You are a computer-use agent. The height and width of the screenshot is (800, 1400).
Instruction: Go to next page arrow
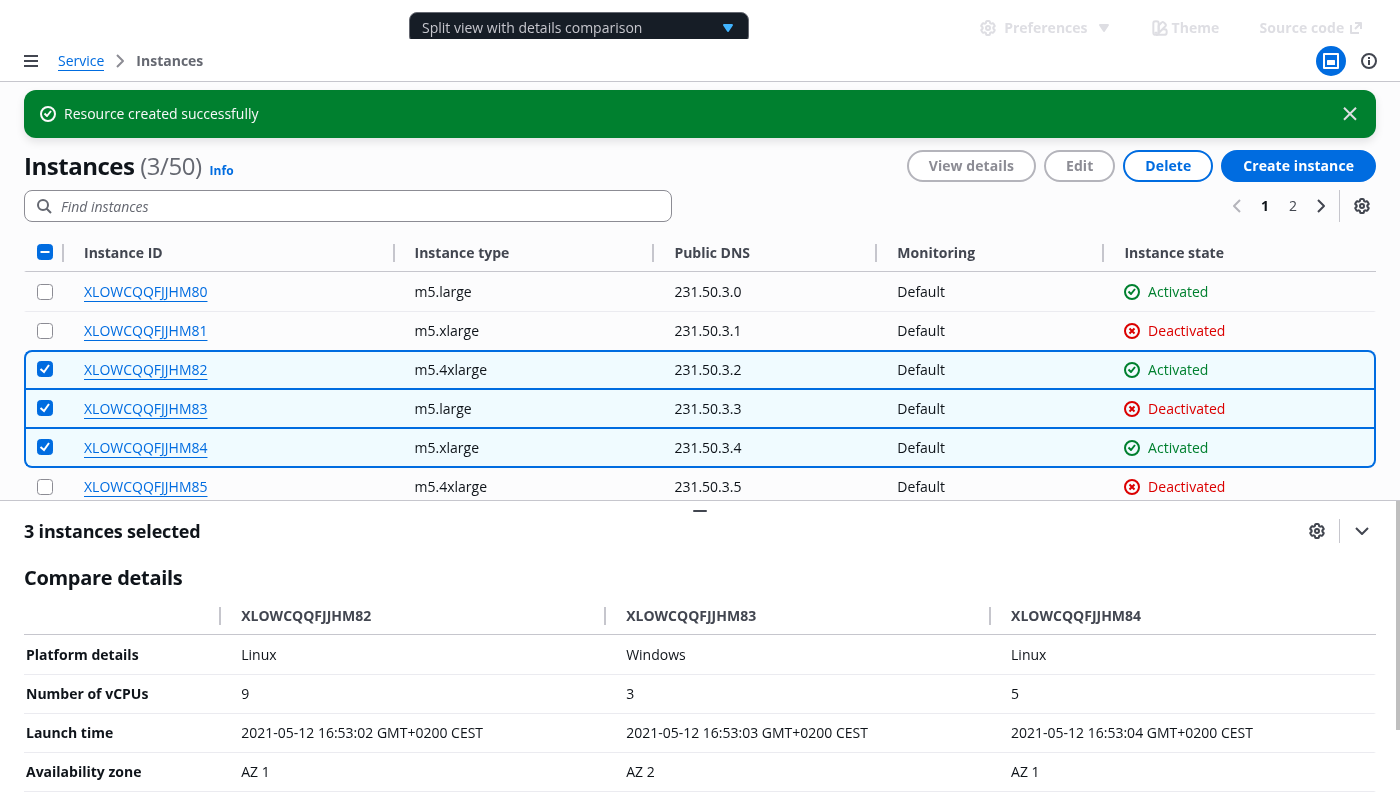pyautogui.click(x=1321, y=206)
